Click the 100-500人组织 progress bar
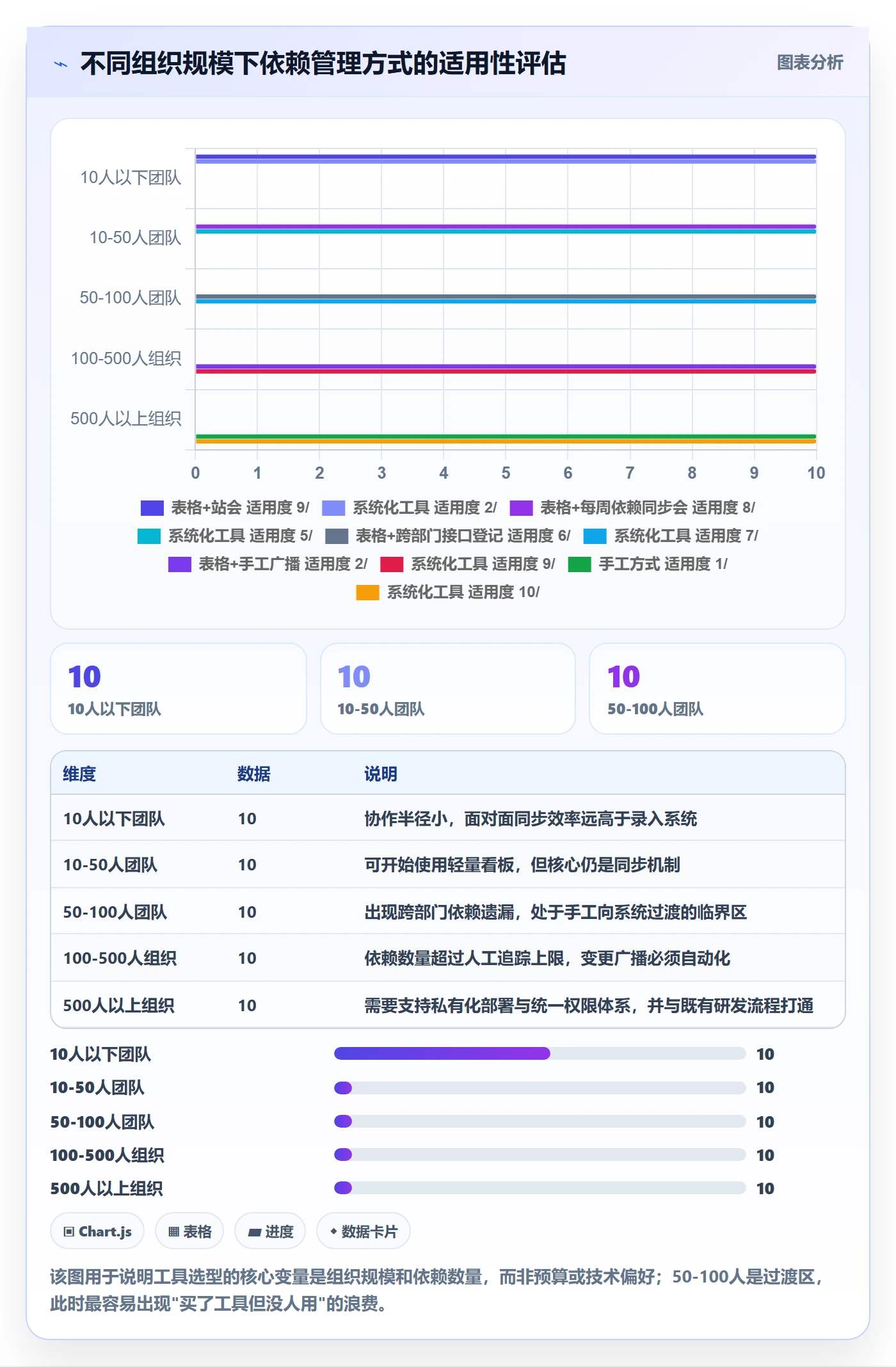This screenshot has width=896, height=1367. pyautogui.click(x=540, y=1155)
